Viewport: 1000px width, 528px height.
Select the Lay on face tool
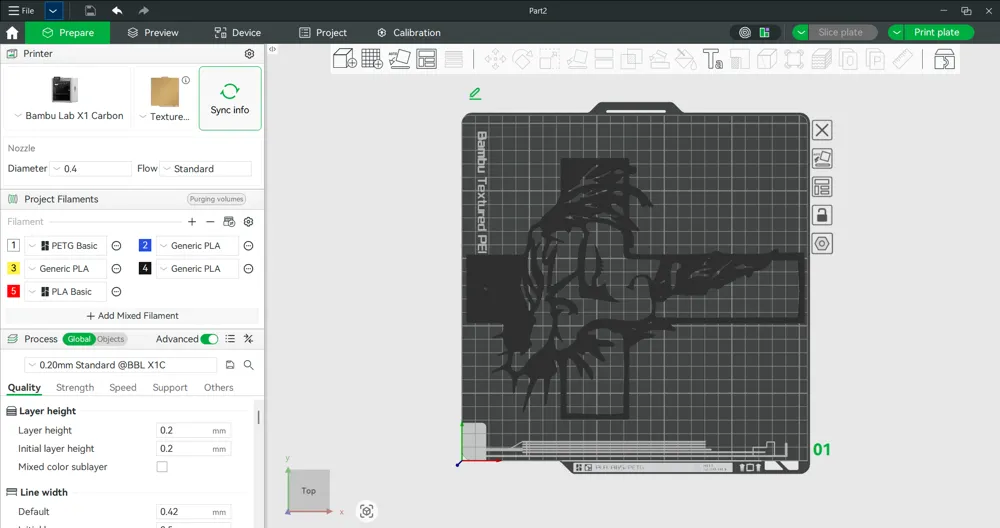(x=577, y=59)
